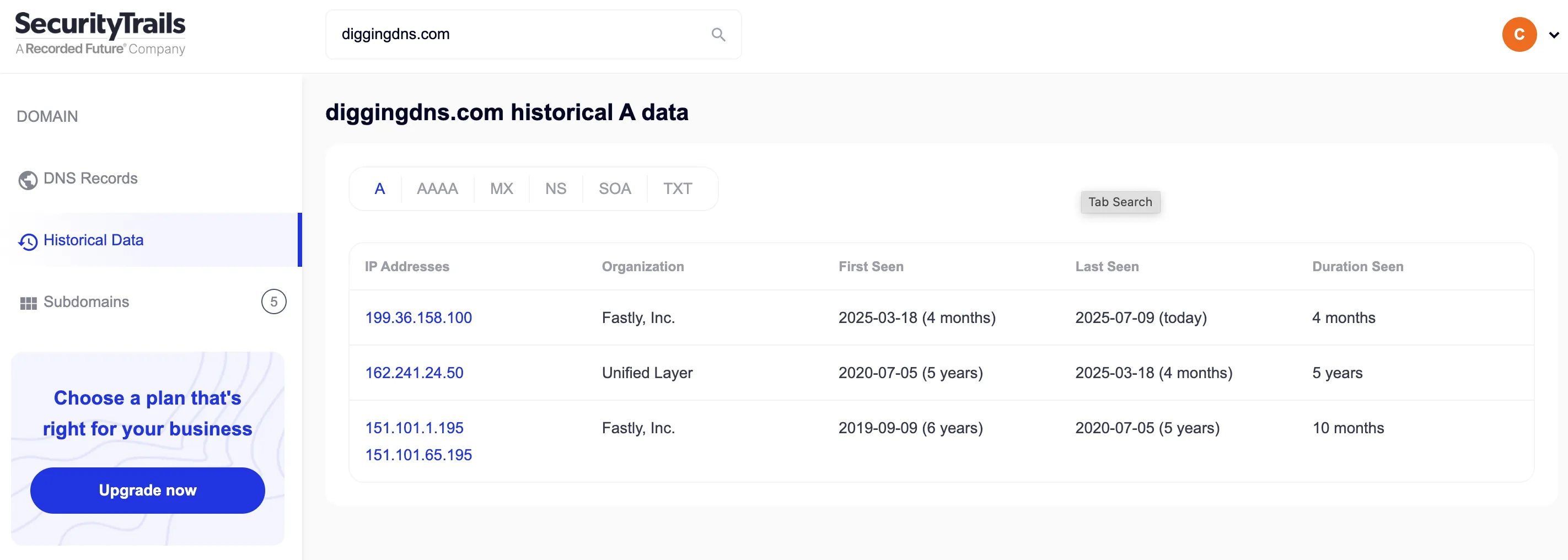Screen dimensions: 1568x560
Task: Click the orange user avatar
Action: (1519, 35)
